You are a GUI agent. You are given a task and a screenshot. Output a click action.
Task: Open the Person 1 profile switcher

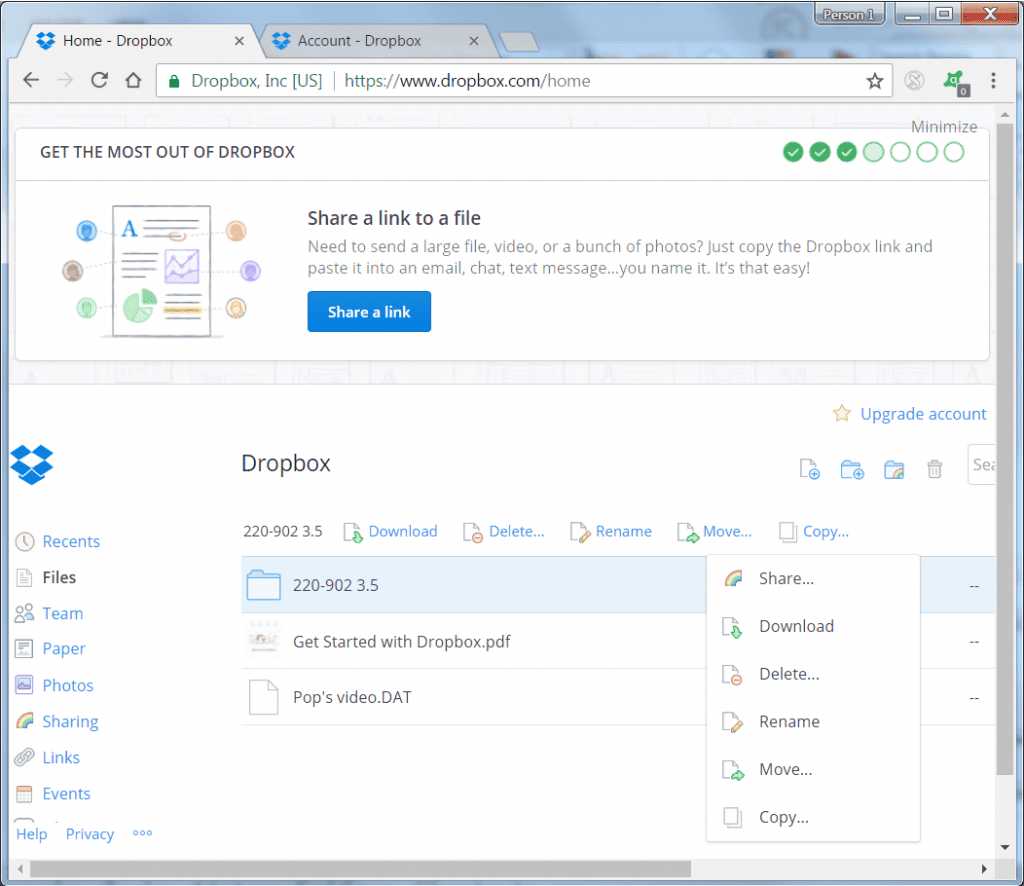click(x=848, y=14)
